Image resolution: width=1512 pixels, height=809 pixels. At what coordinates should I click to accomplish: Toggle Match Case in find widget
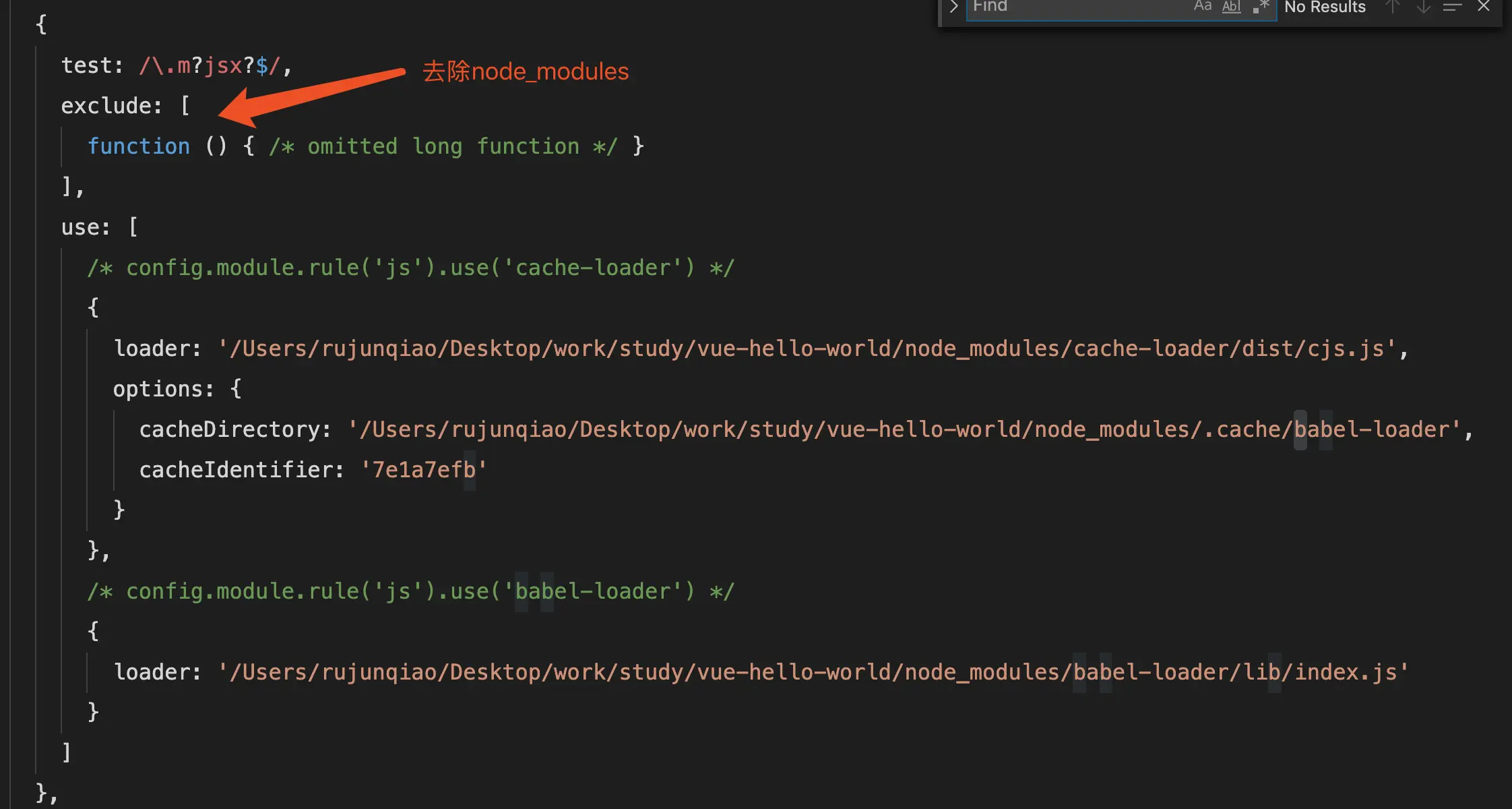point(1203,7)
